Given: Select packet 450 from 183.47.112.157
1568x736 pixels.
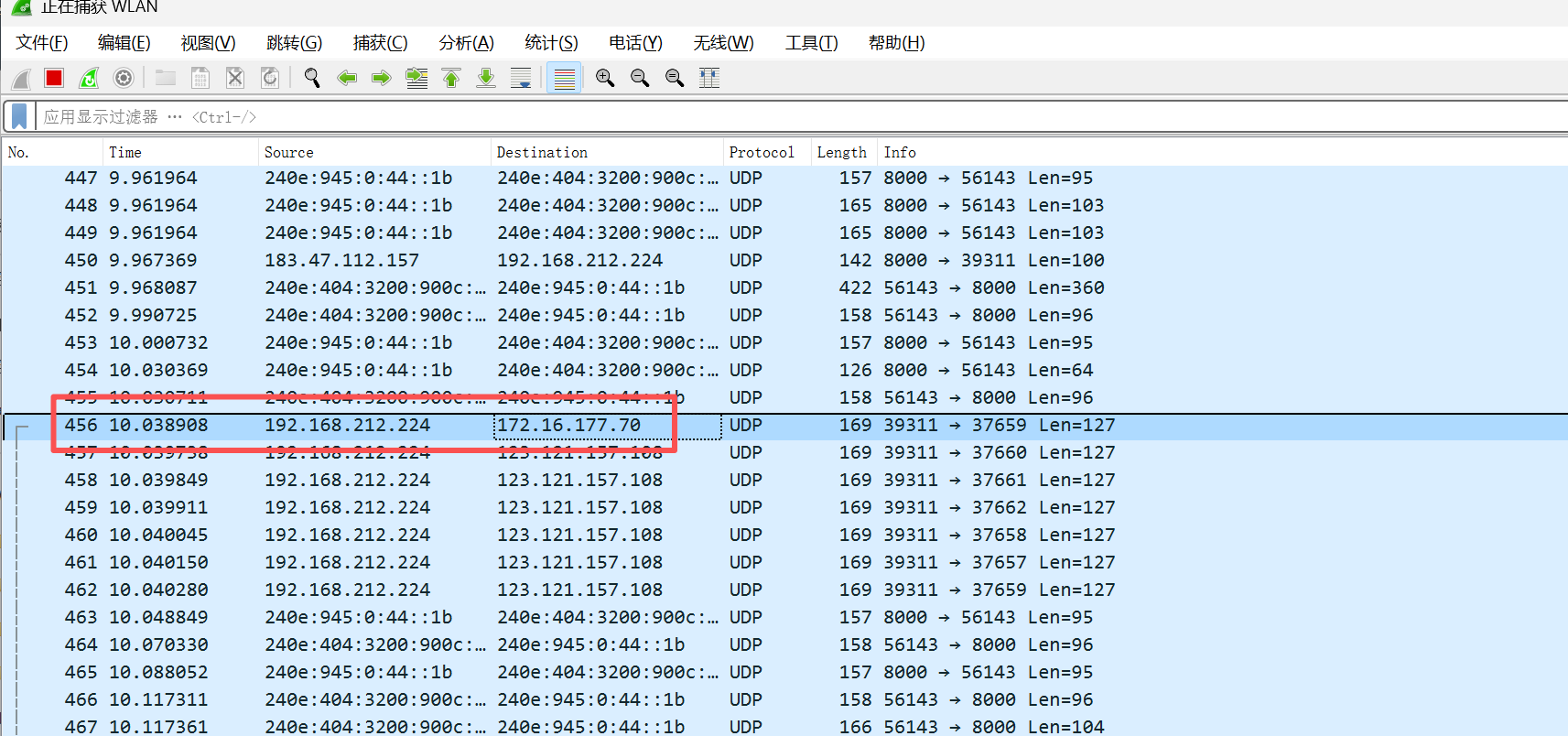Looking at the screenshot, I should click(784, 260).
